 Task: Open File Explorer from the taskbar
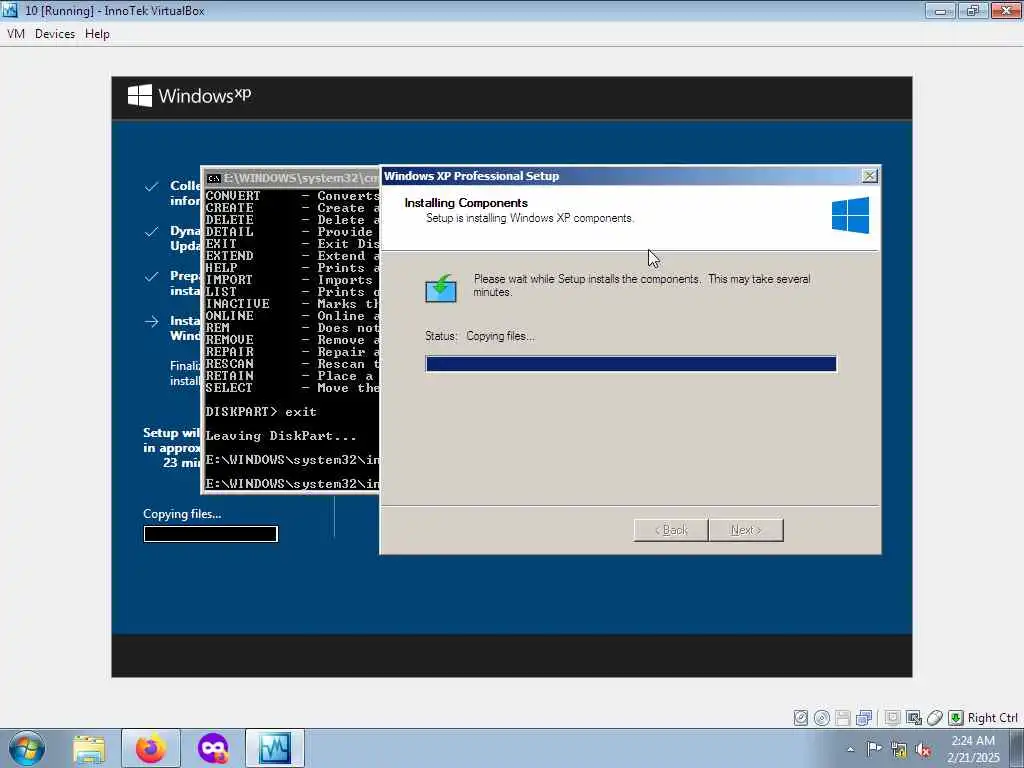coord(89,749)
